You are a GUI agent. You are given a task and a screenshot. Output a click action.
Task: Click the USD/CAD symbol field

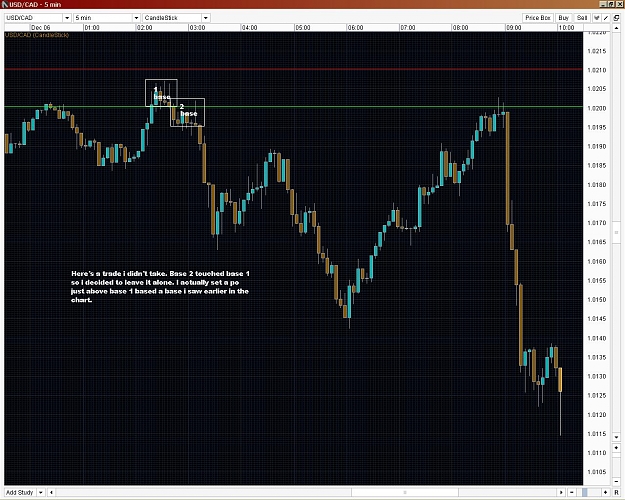coord(33,18)
